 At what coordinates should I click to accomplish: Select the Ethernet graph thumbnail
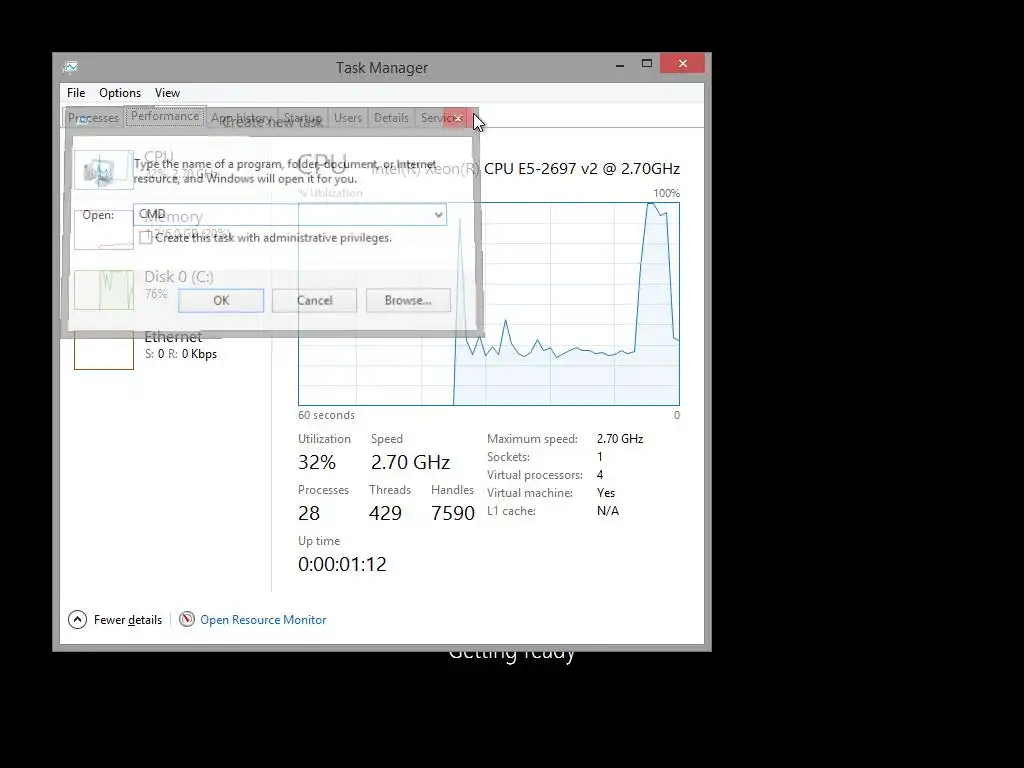click(104, 350)
